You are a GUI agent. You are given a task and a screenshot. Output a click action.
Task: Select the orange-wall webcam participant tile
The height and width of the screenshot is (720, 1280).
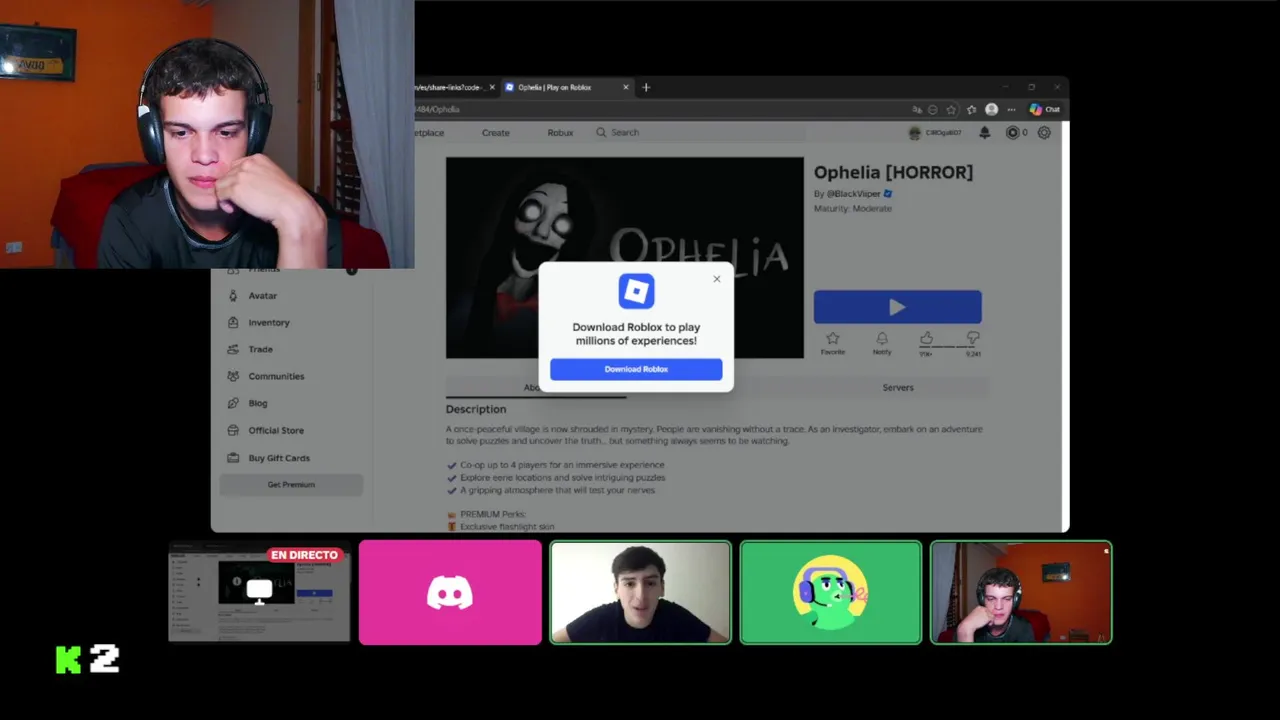1021,593
